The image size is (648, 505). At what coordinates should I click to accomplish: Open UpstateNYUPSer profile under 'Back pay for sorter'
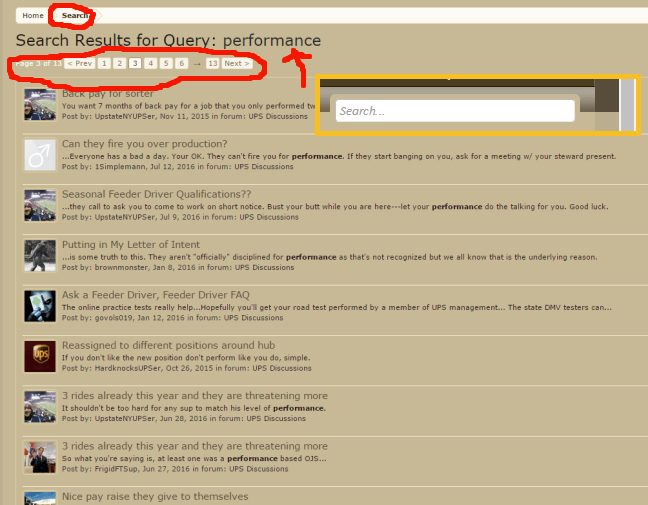125,117
